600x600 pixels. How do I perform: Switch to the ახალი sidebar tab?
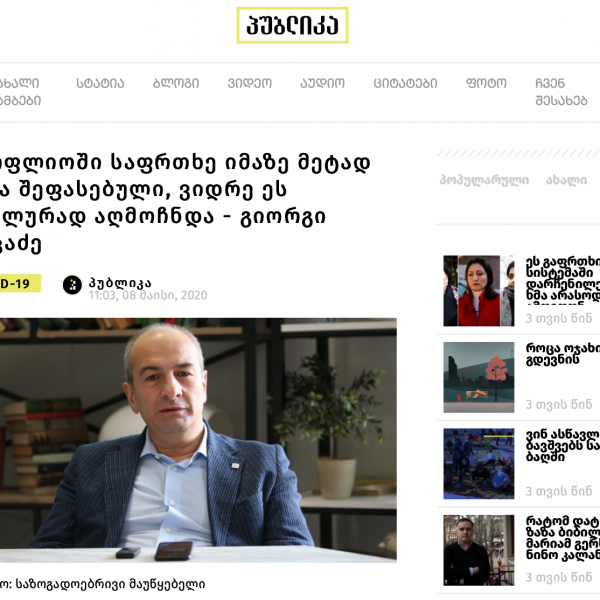(x=566, y=180)
